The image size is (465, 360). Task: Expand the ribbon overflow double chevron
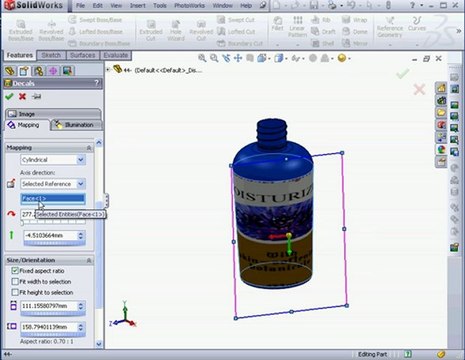459,31
